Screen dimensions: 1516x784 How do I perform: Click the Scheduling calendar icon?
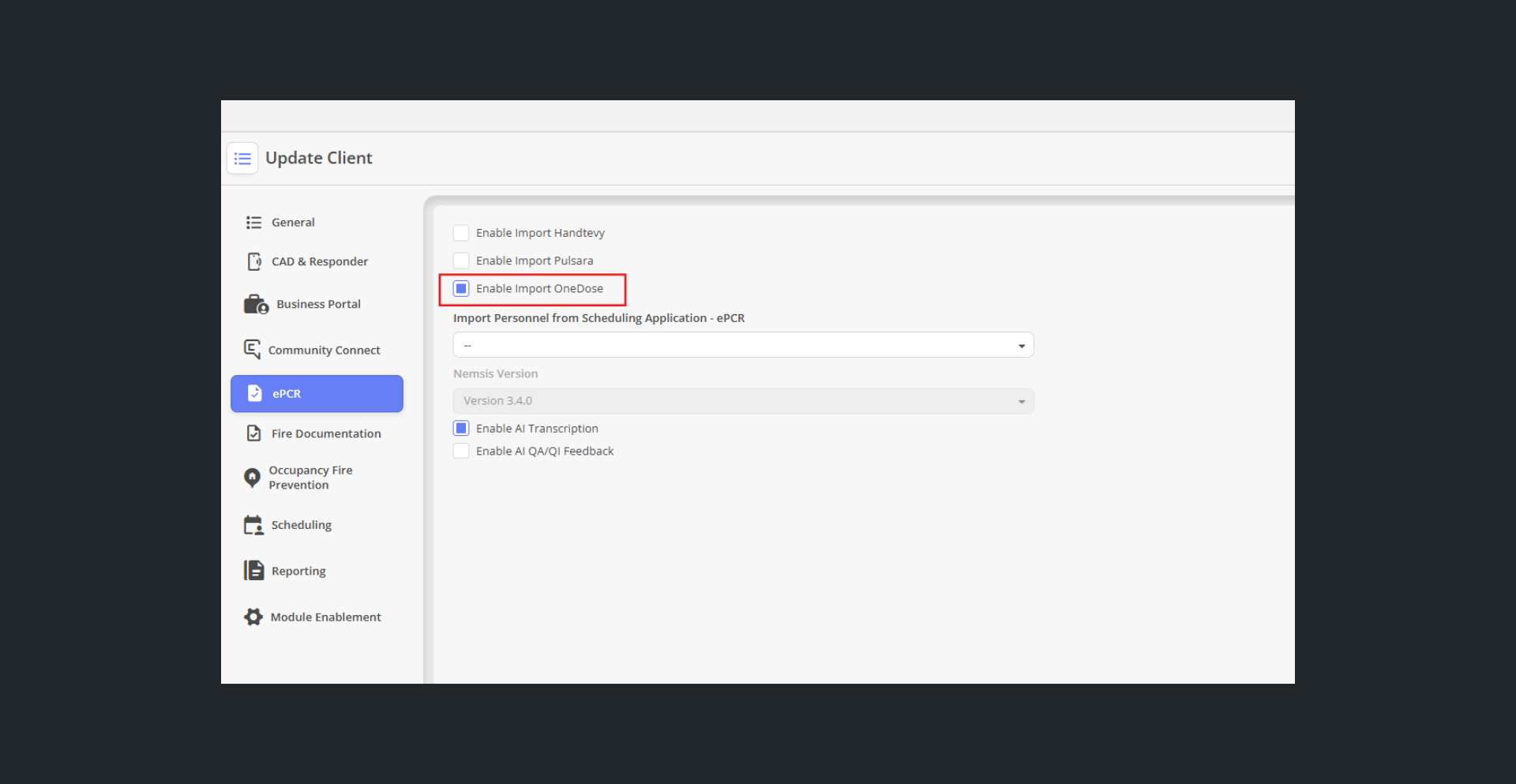click(253, 525)
